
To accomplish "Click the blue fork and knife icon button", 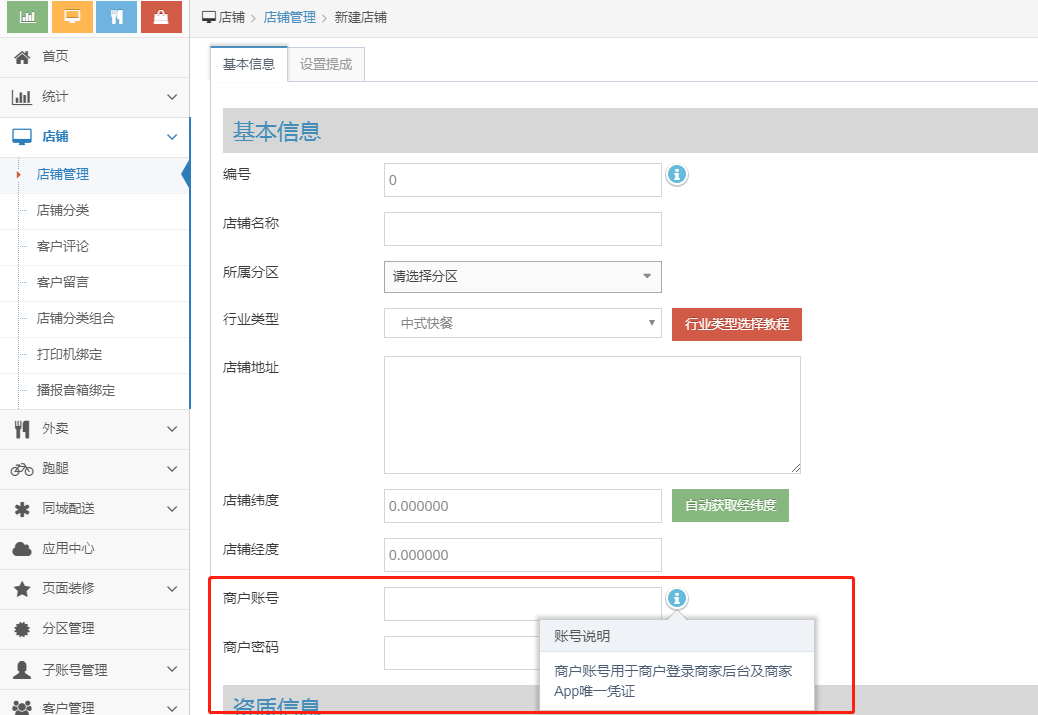I will [x=116, y=17].
